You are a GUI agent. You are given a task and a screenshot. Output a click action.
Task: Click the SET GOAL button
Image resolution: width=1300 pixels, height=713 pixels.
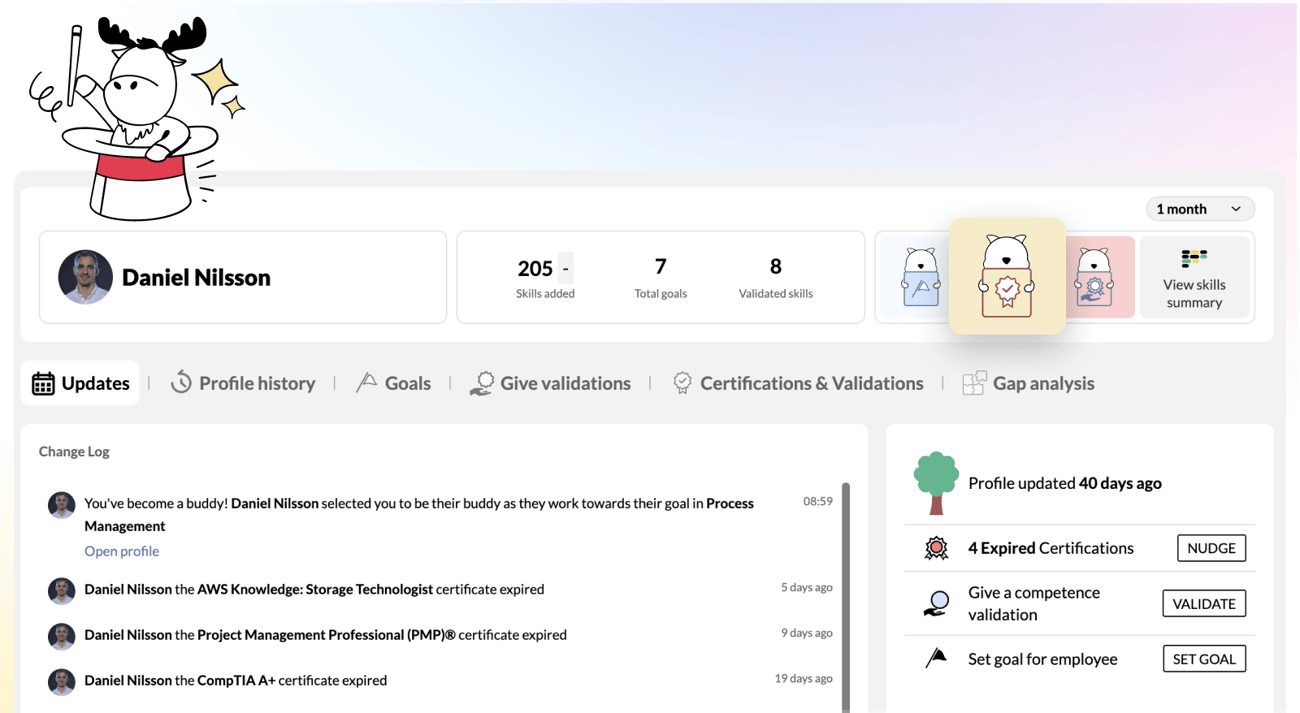[1204, 659]
